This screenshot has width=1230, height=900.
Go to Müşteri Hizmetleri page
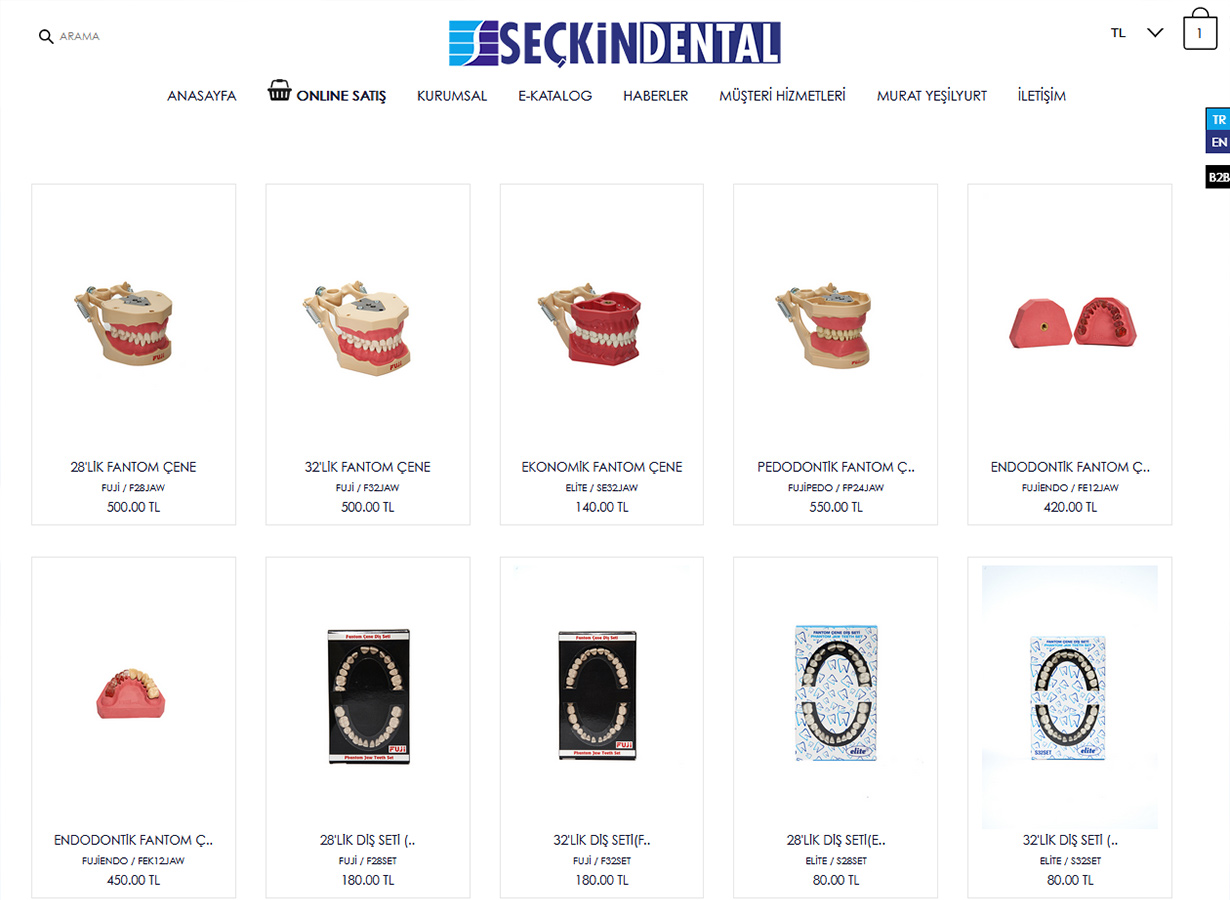[782, 96]
